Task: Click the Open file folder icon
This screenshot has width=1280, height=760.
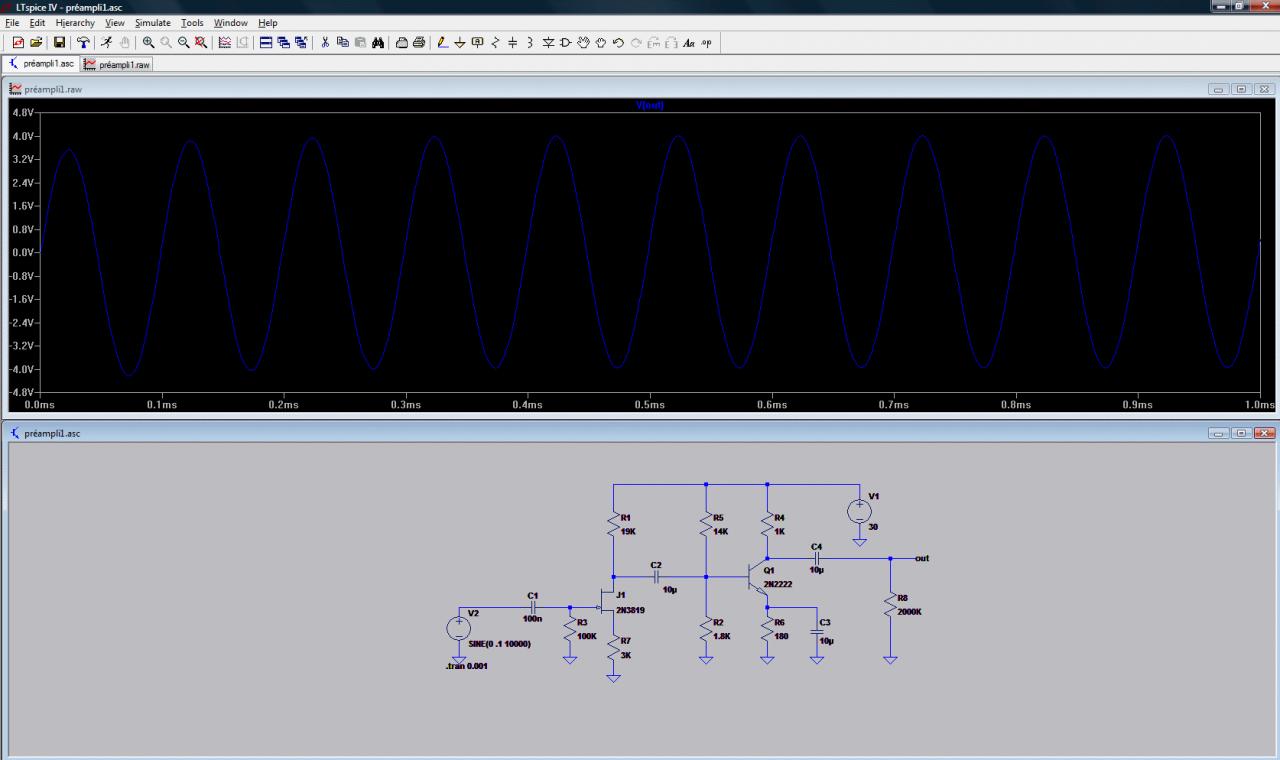Action: click(x=36, y=42)
